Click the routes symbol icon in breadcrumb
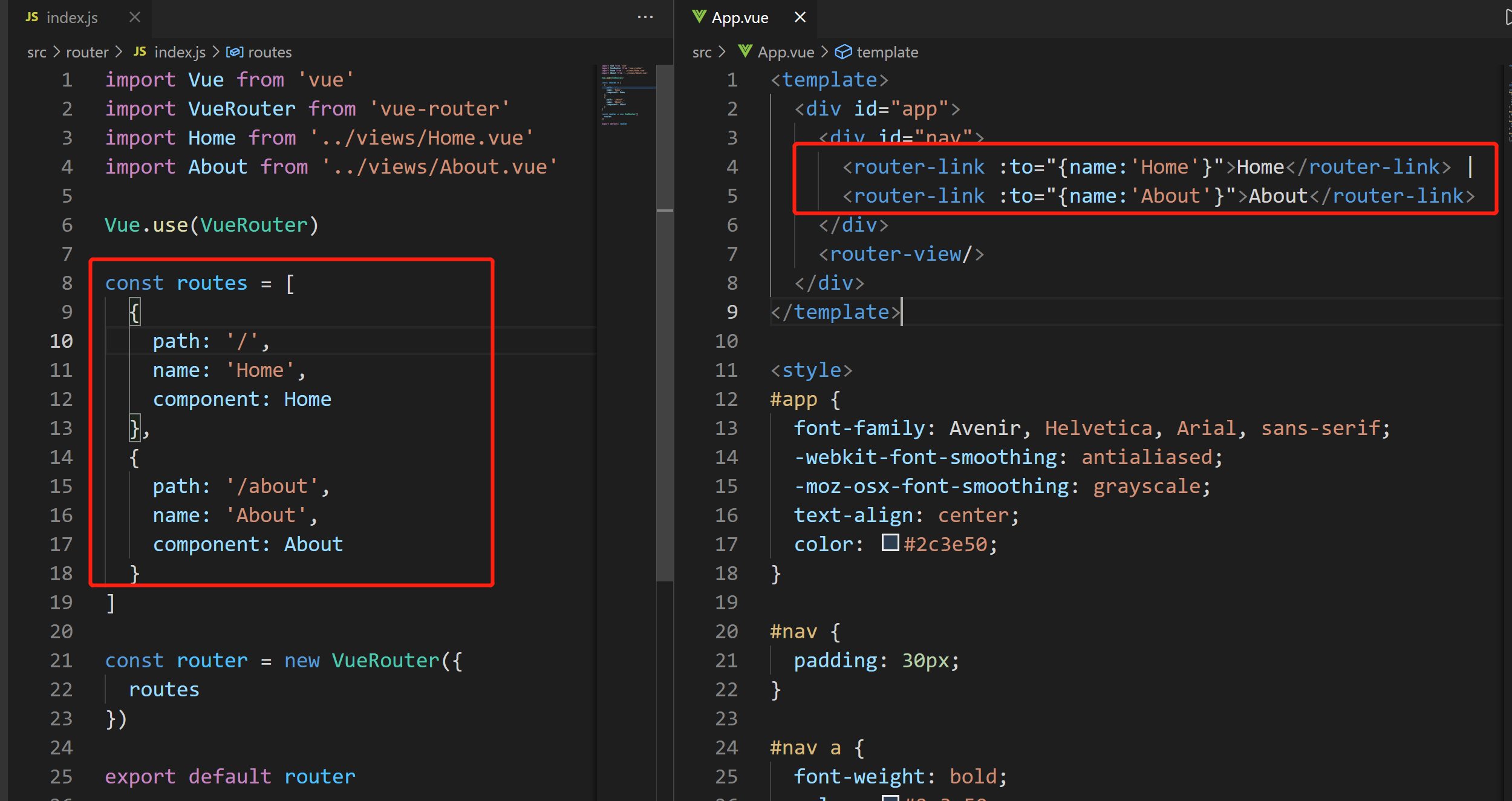This screenshot has width=1512, height=801. pos(234,52)
